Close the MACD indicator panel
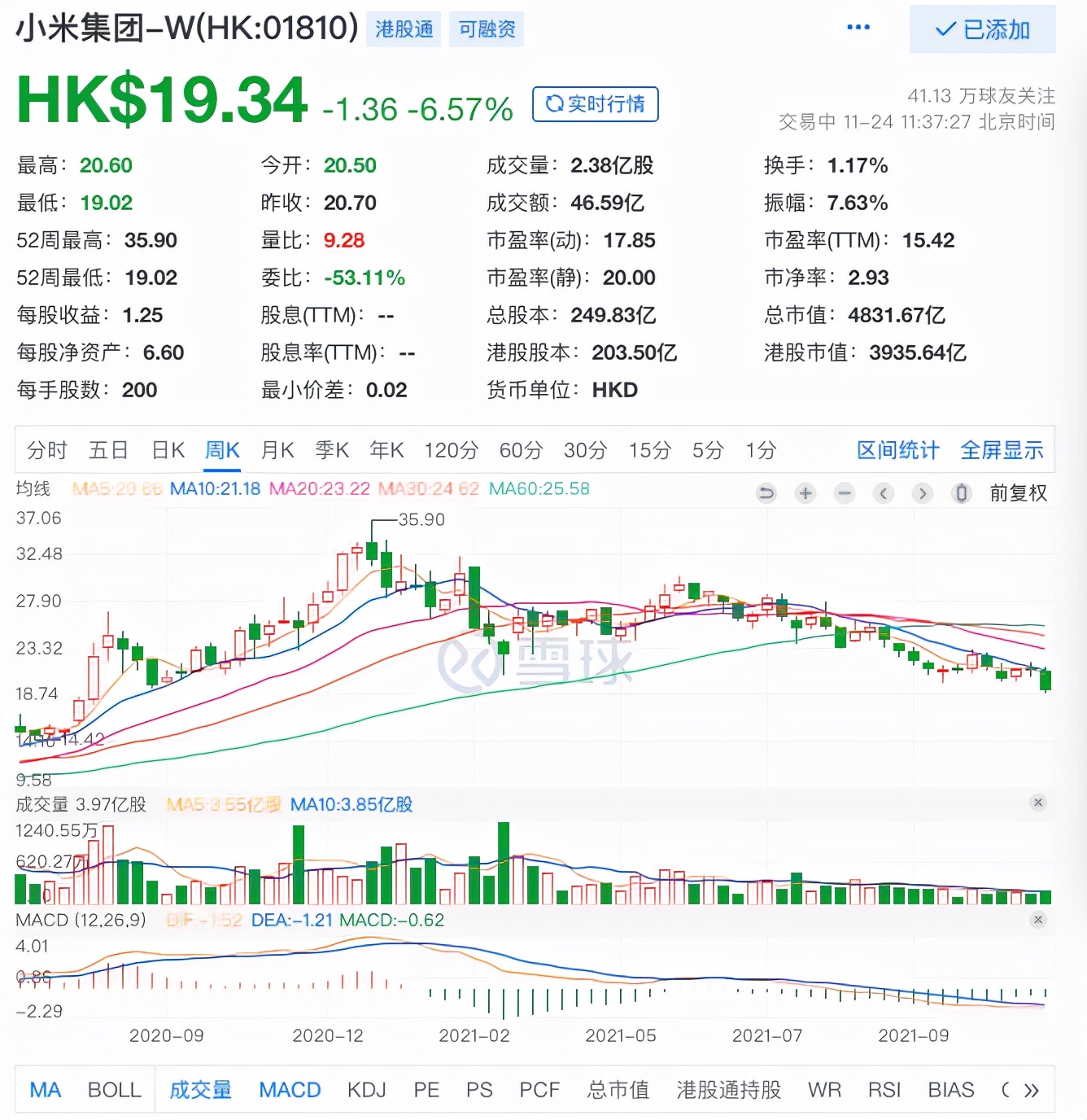 tap(1038, 920)
